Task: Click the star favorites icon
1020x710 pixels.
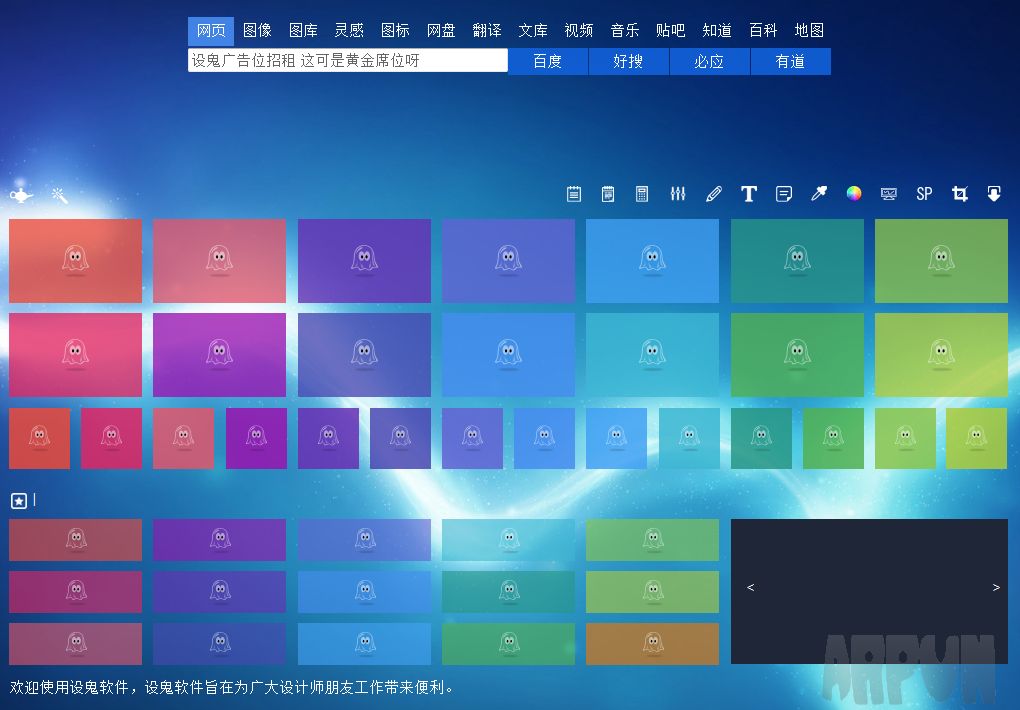Action: (18, 500)
